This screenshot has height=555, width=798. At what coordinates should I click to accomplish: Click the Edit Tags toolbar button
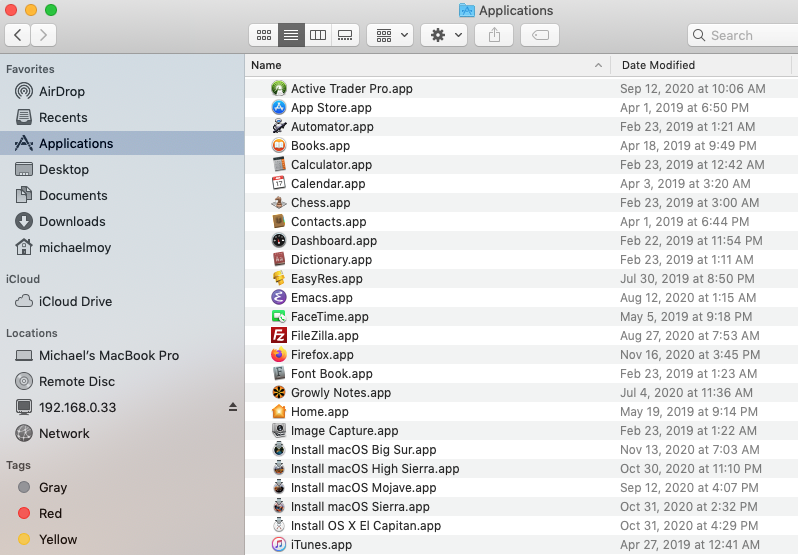point(540,35)
